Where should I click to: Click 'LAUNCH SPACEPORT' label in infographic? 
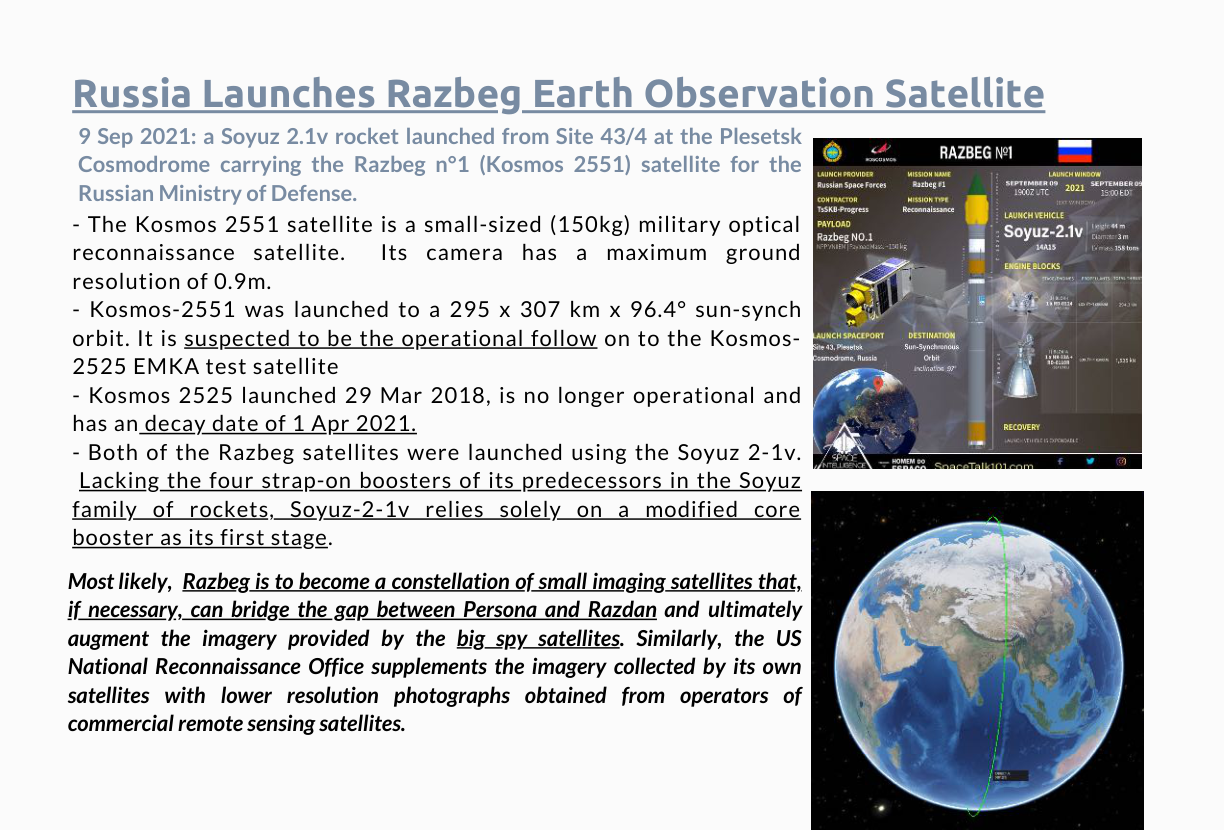pyautogui.click(x=848, y=336)
